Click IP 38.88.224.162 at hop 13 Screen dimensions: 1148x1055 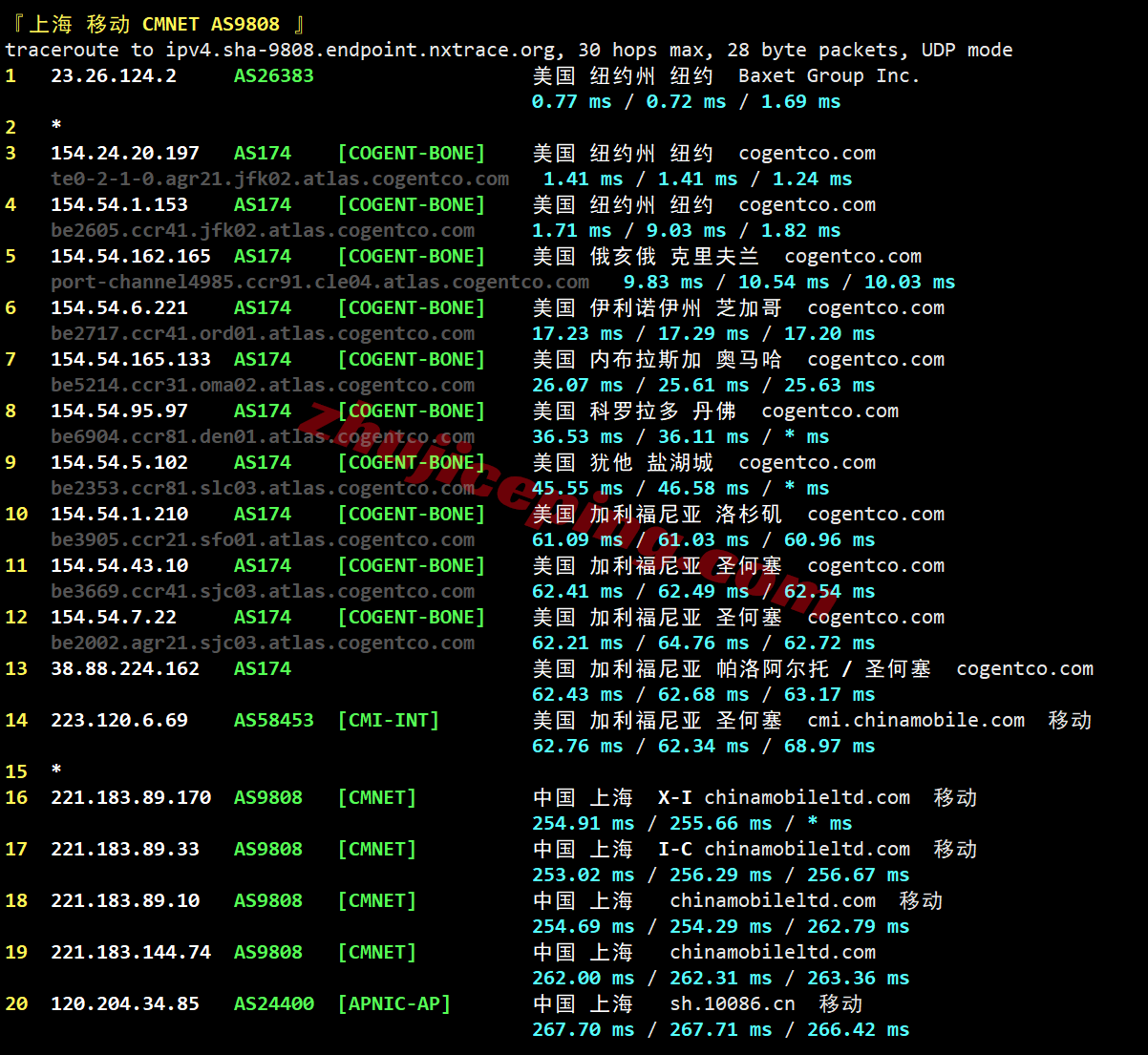(x=125, y=668)
